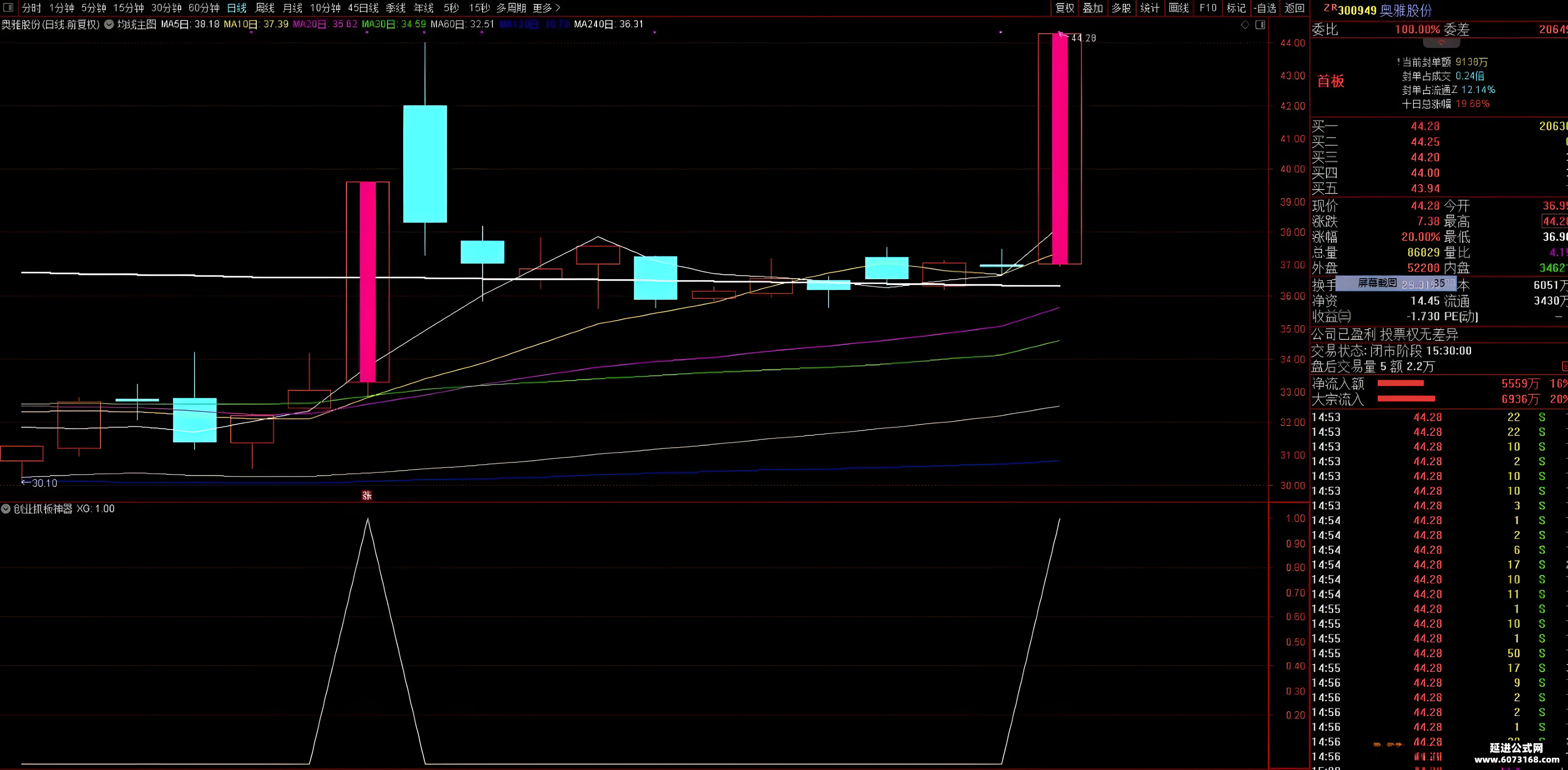Click the 叠加 overlay button
The height and width of the screenshot is (770, 1568).
1093,8
